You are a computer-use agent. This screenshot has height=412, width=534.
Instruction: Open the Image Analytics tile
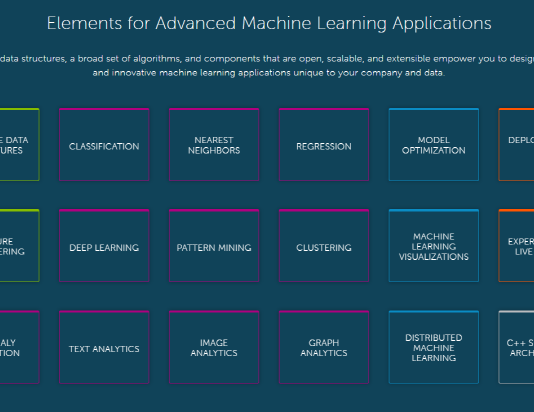coord(214,347)
